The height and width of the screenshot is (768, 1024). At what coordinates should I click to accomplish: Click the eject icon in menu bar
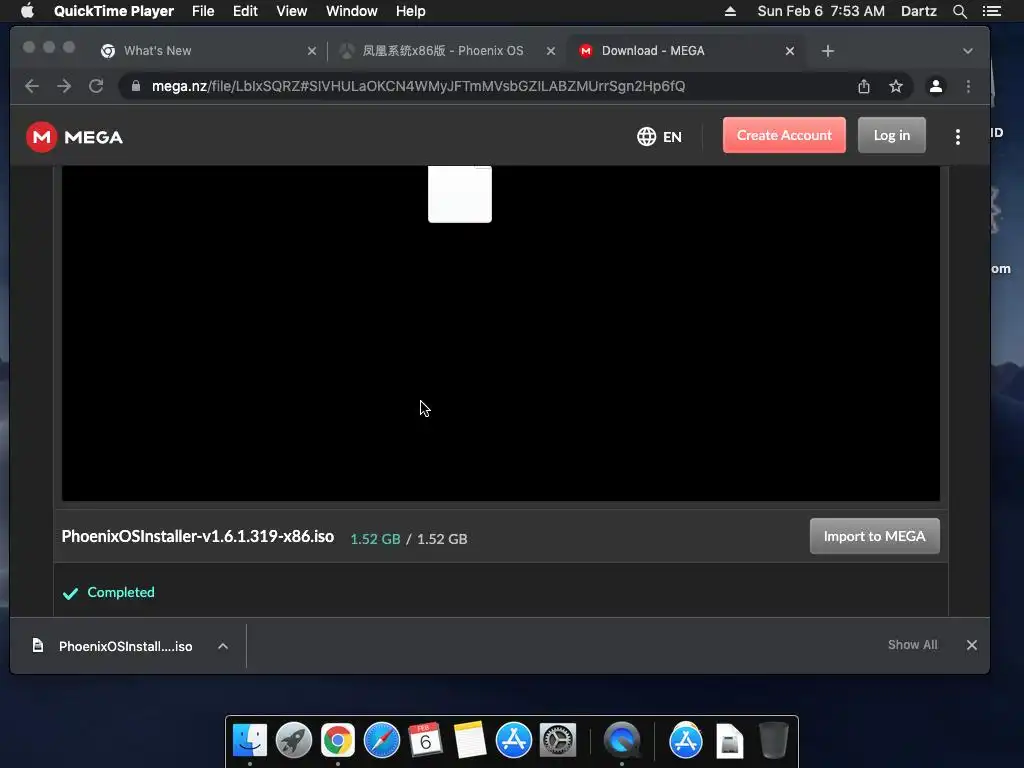click(730, 11)
